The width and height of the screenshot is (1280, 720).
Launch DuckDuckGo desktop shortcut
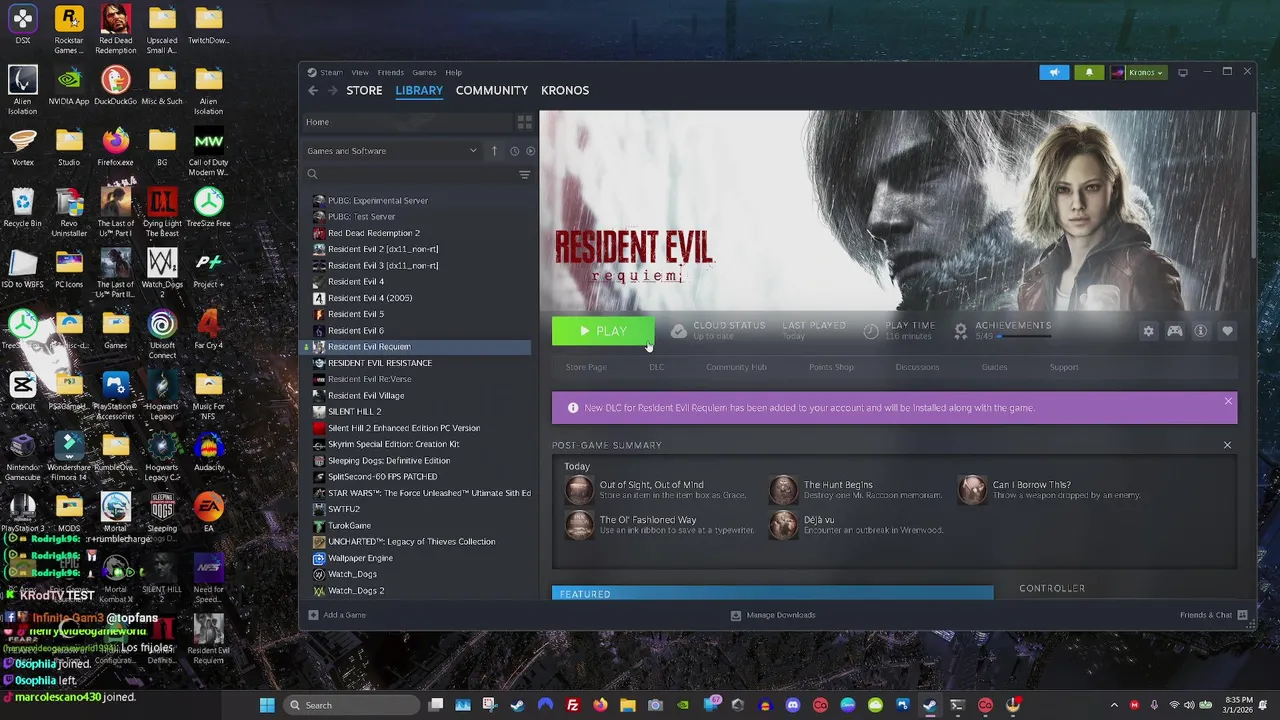pyautogui.click(x=115, y=85)
